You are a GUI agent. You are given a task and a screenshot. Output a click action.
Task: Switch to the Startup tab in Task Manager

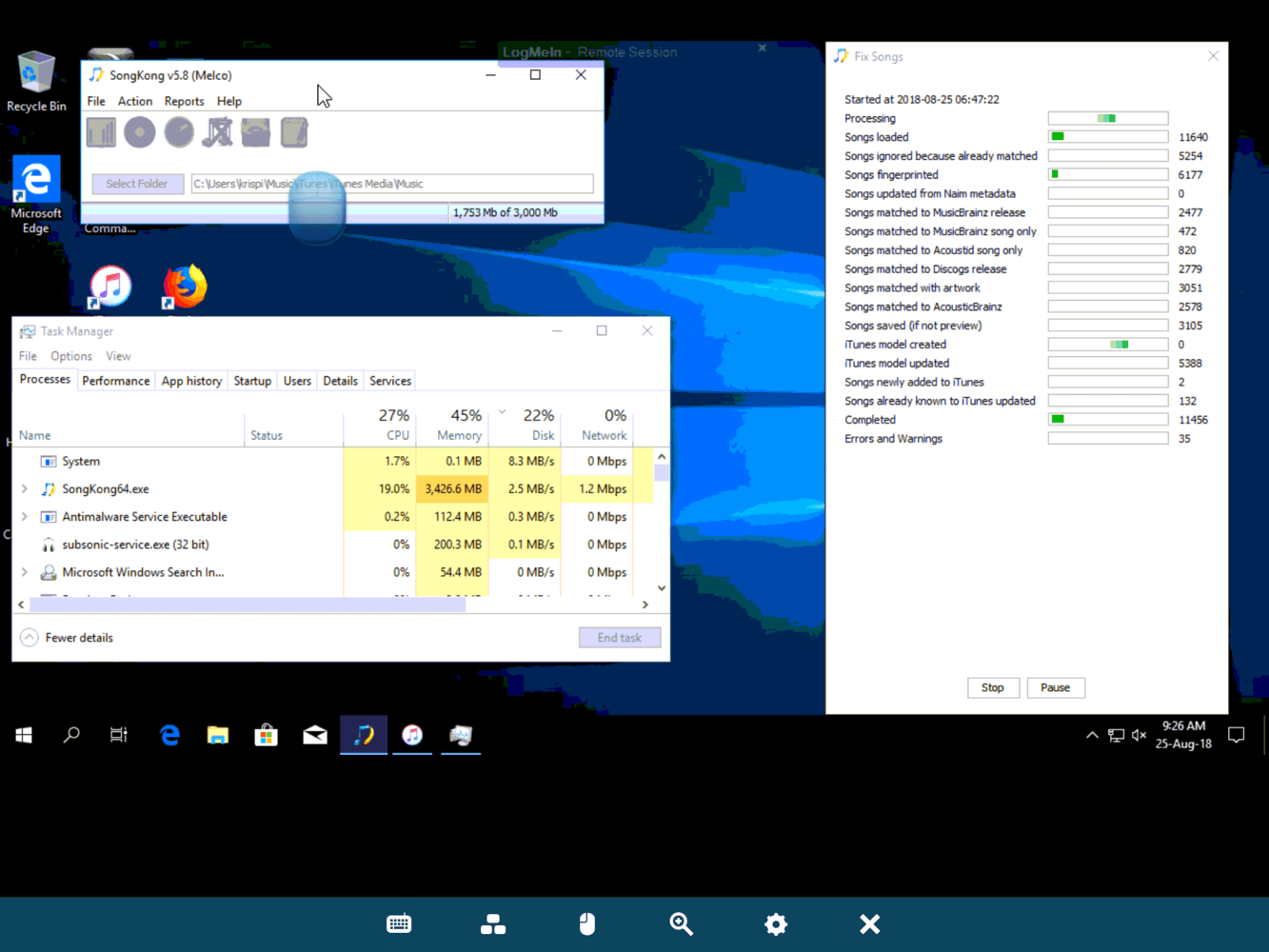pos(252,381)
